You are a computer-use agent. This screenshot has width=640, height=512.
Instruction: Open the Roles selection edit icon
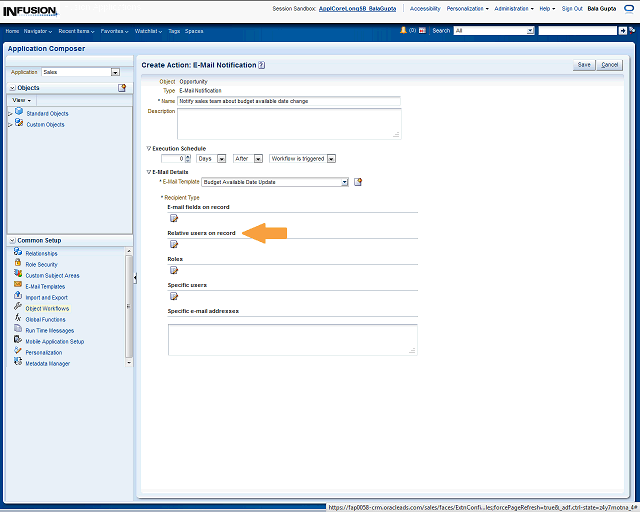pos(173,270)
